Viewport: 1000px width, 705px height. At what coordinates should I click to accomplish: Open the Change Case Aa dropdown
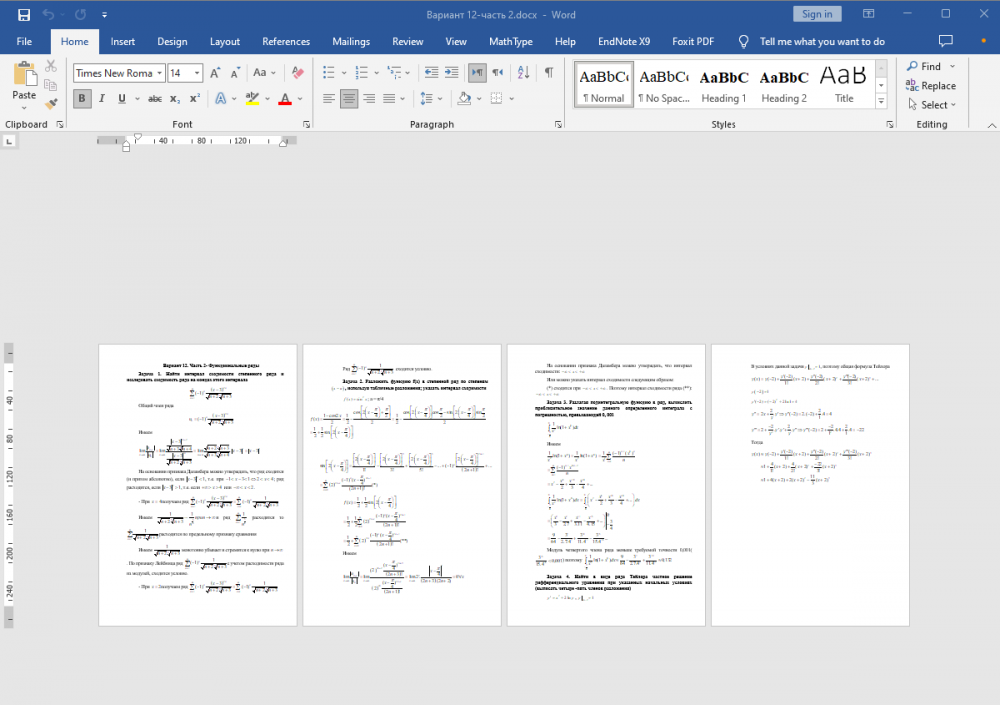263,73
